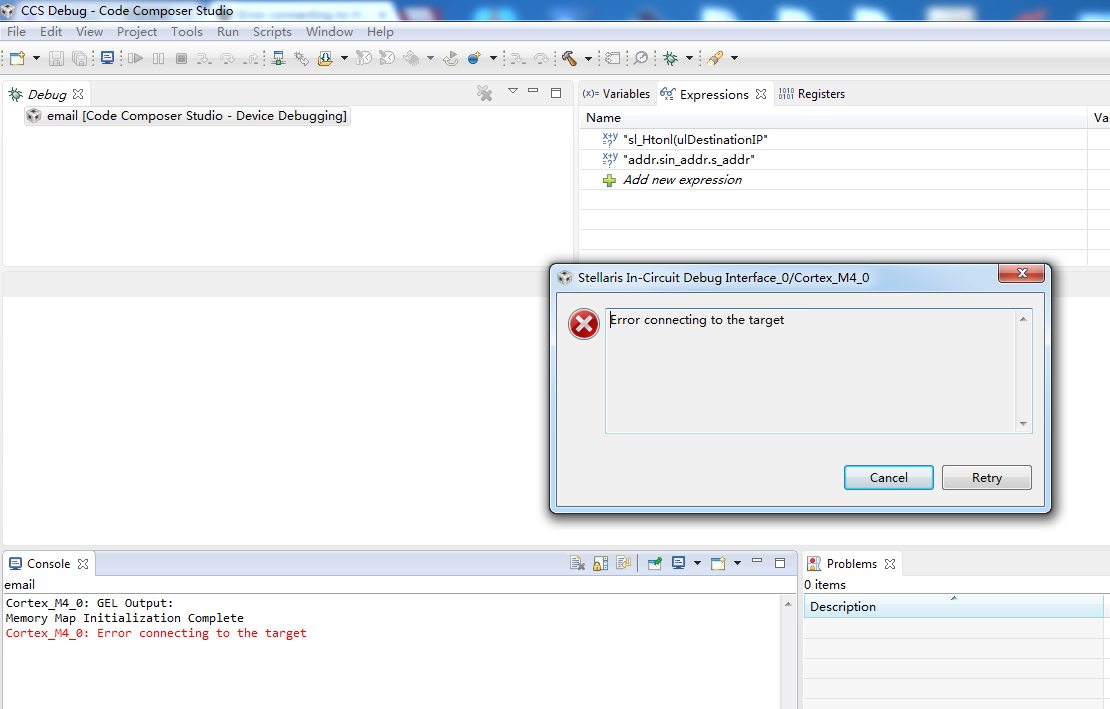Open the Debug bug dropdown arrow
The height and width of the screenshot is (709, 1110).
(x=689, y=58)
